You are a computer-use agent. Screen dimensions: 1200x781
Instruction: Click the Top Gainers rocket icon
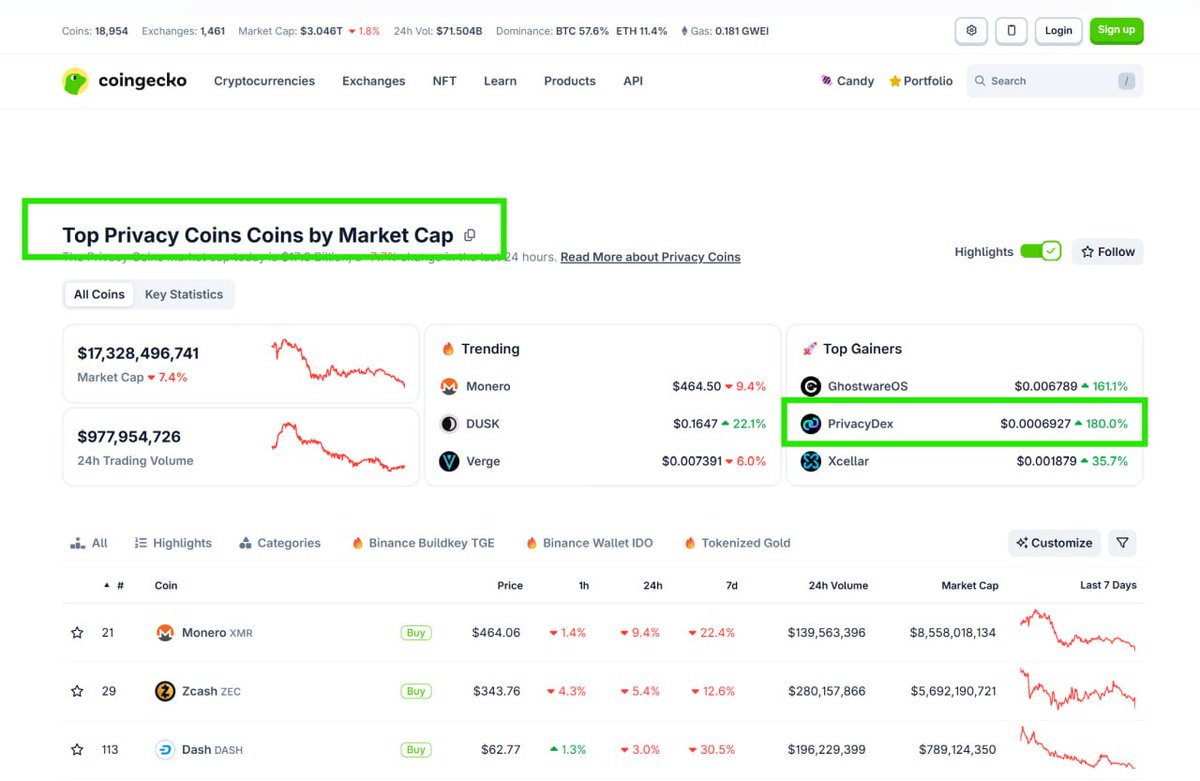[x=809, y=348]
